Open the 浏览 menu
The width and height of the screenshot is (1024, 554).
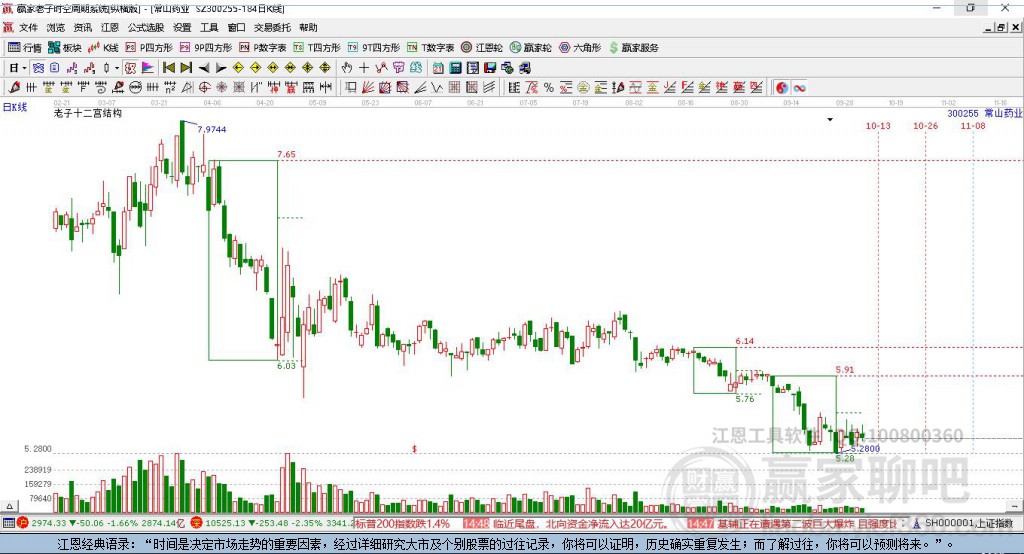[56, 27]
